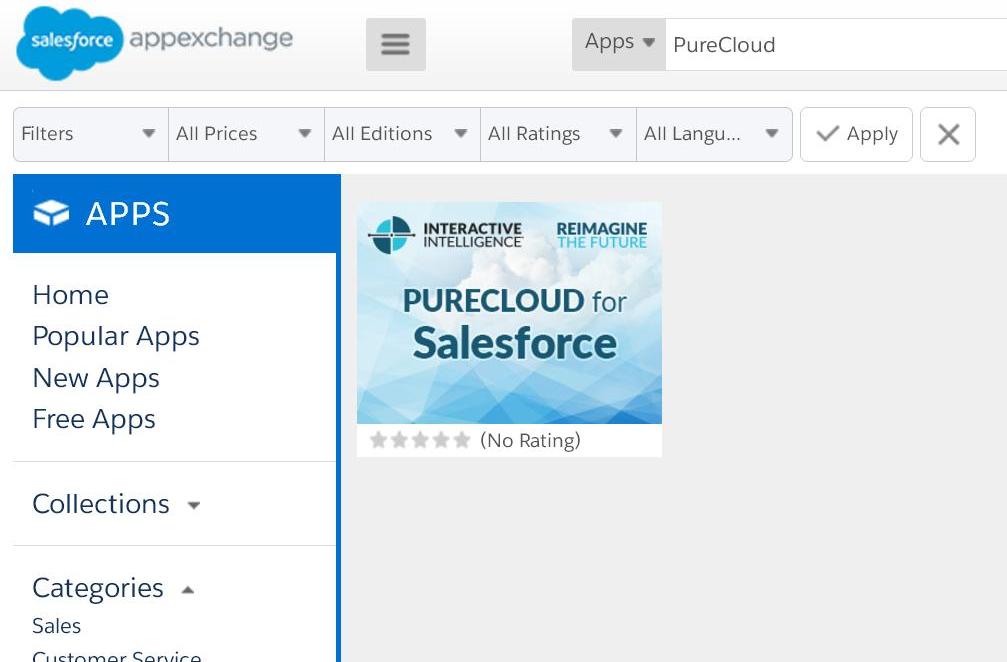The image size is (1007, 662).
Task: Click the Apply checkmark button
Action: click(x=856, y=134)
